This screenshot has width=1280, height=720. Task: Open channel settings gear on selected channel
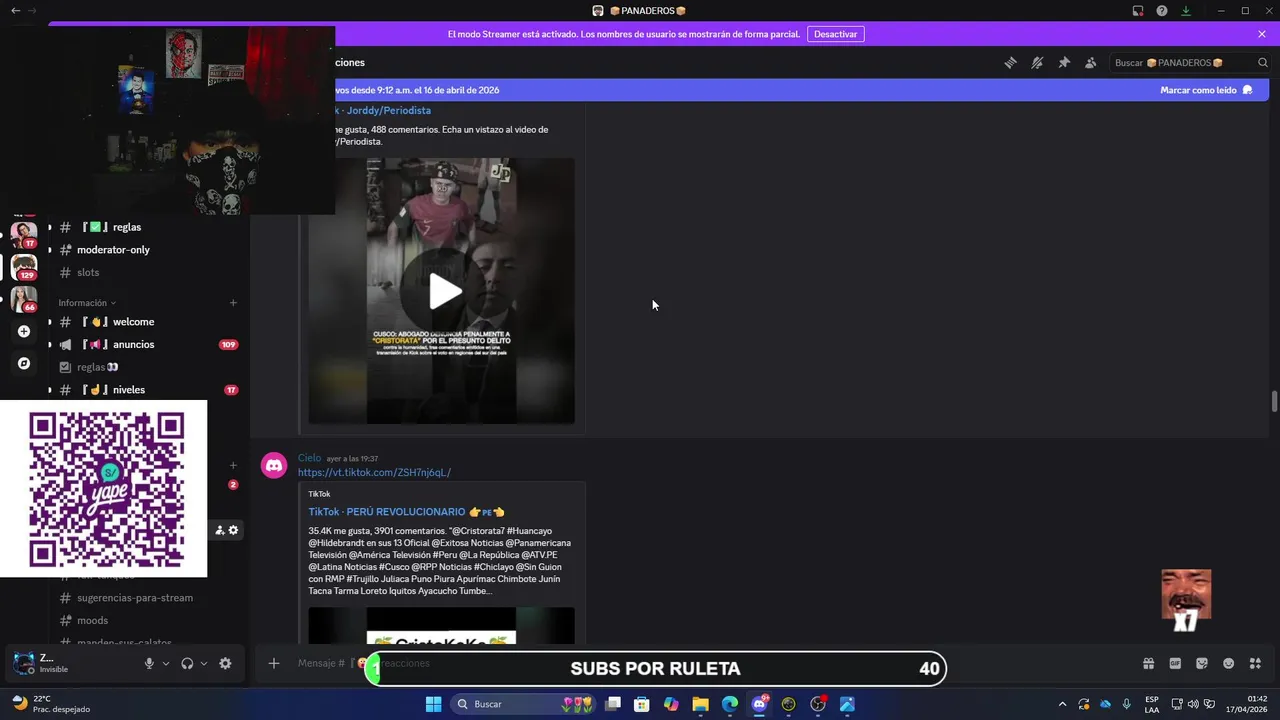click(233, 530)
